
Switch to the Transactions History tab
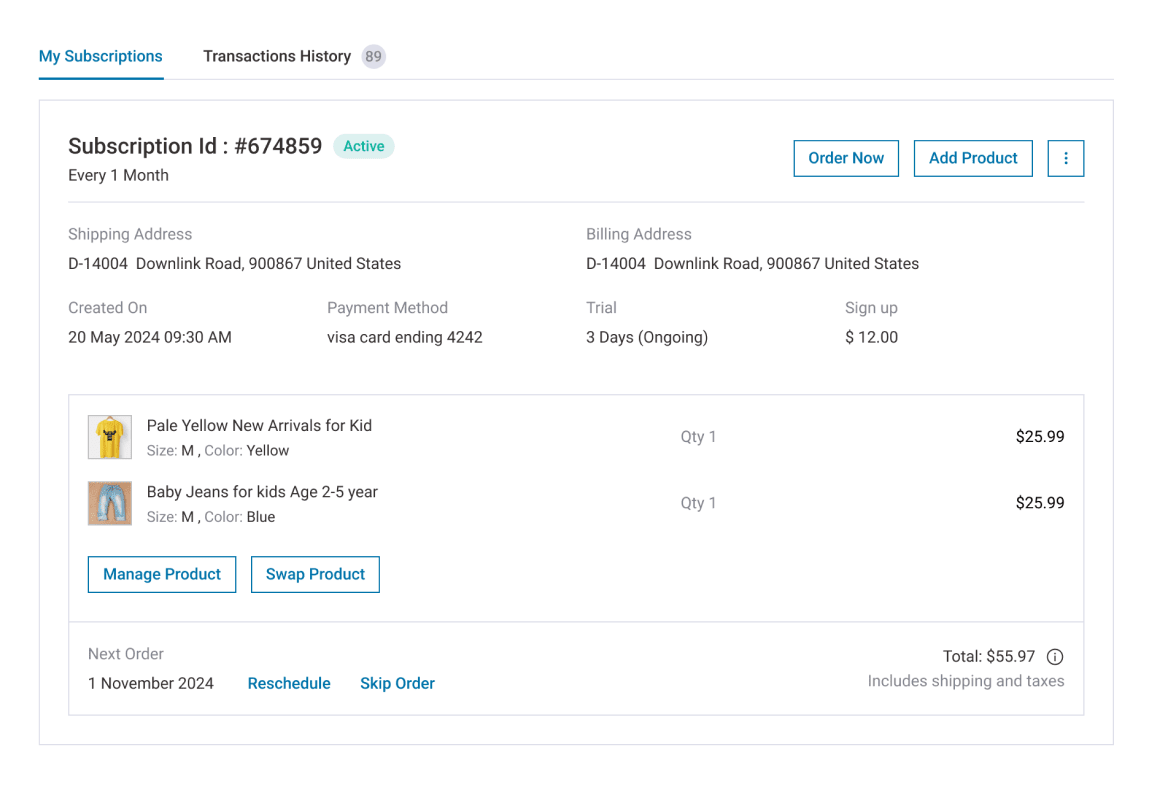[277, 56]
